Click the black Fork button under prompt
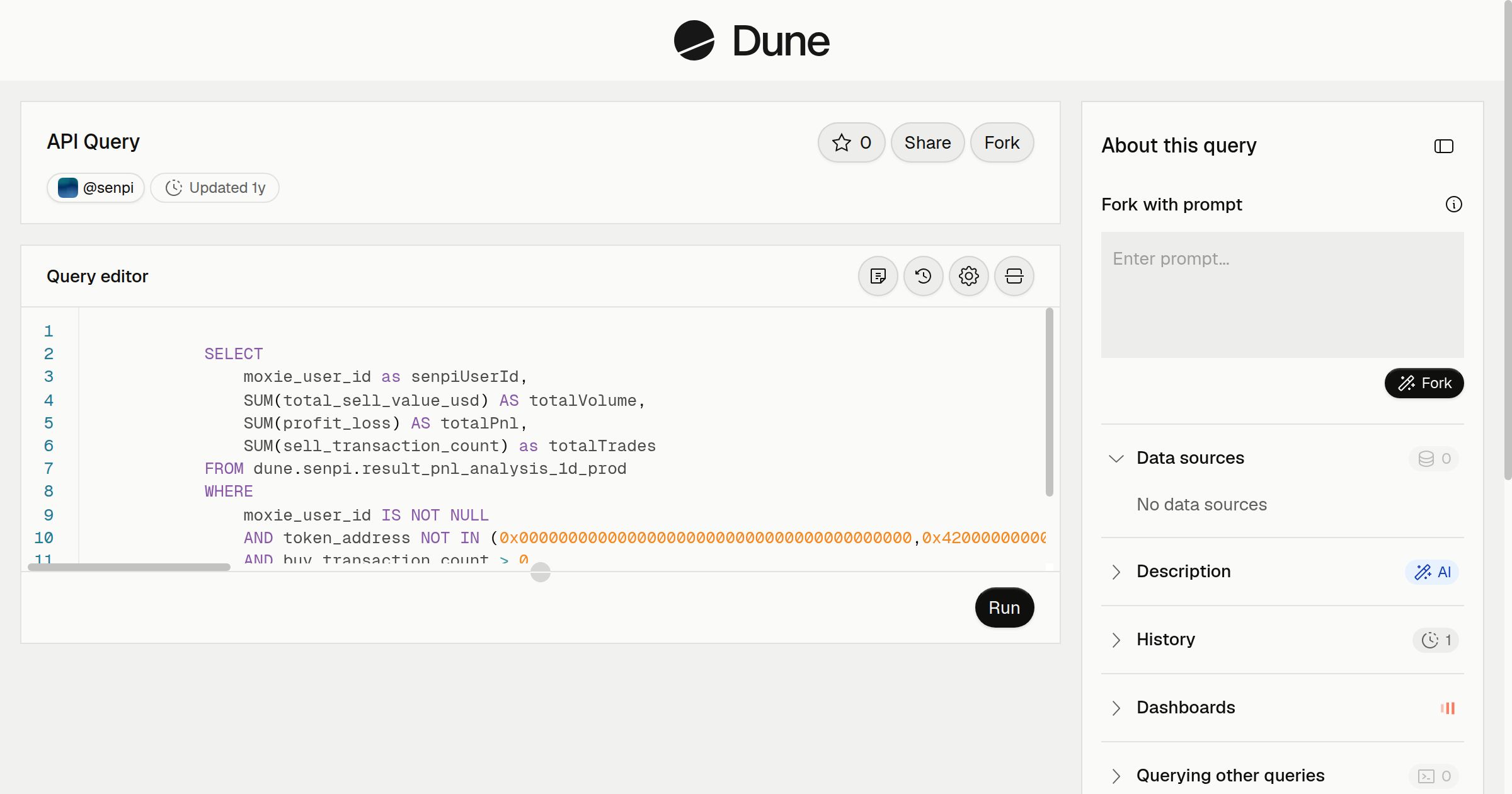This screenshot has height=794, width=1512. coord(1424,383)
